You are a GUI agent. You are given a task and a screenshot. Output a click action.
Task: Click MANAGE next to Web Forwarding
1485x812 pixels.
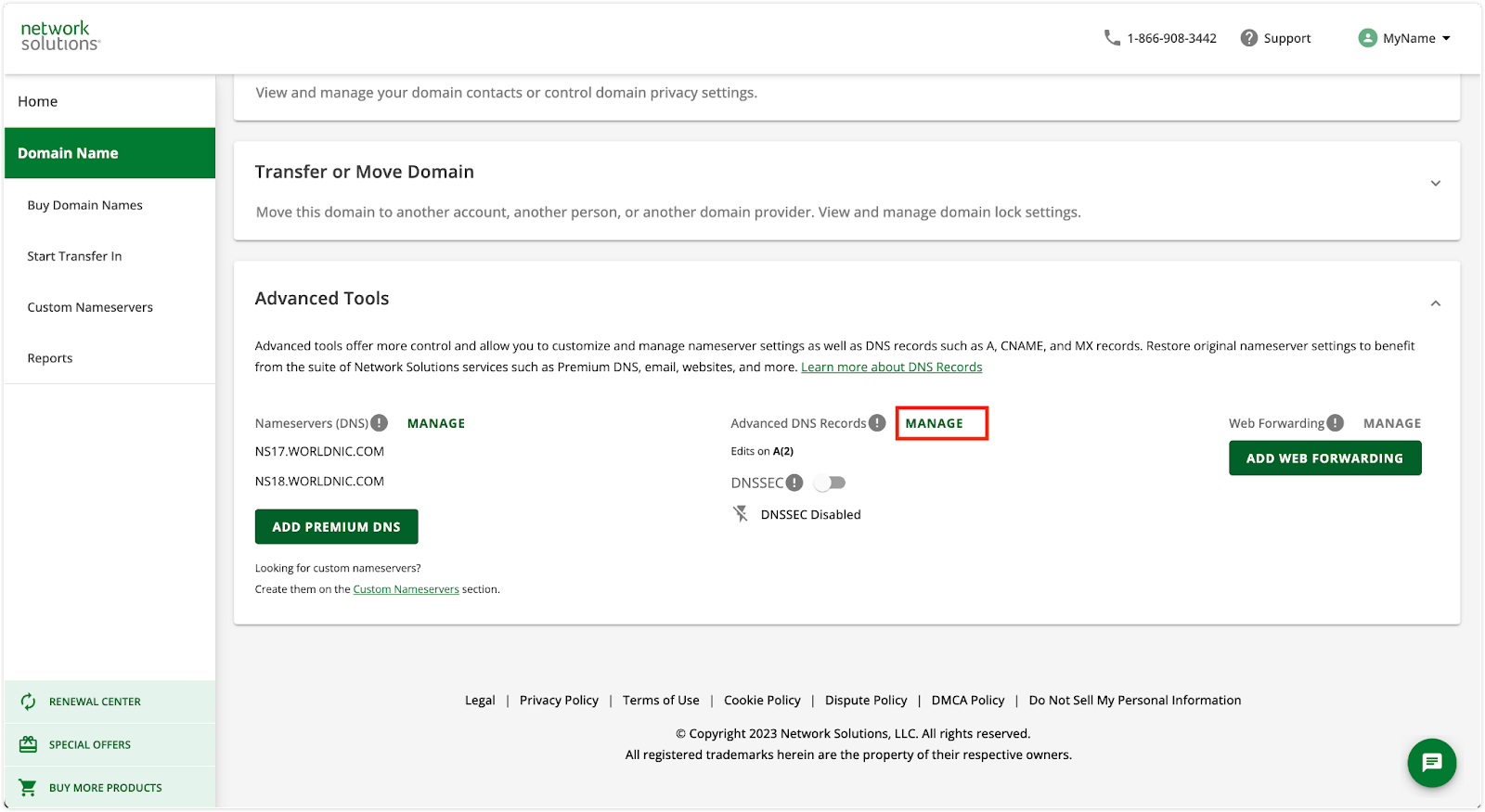(1392, 423)
